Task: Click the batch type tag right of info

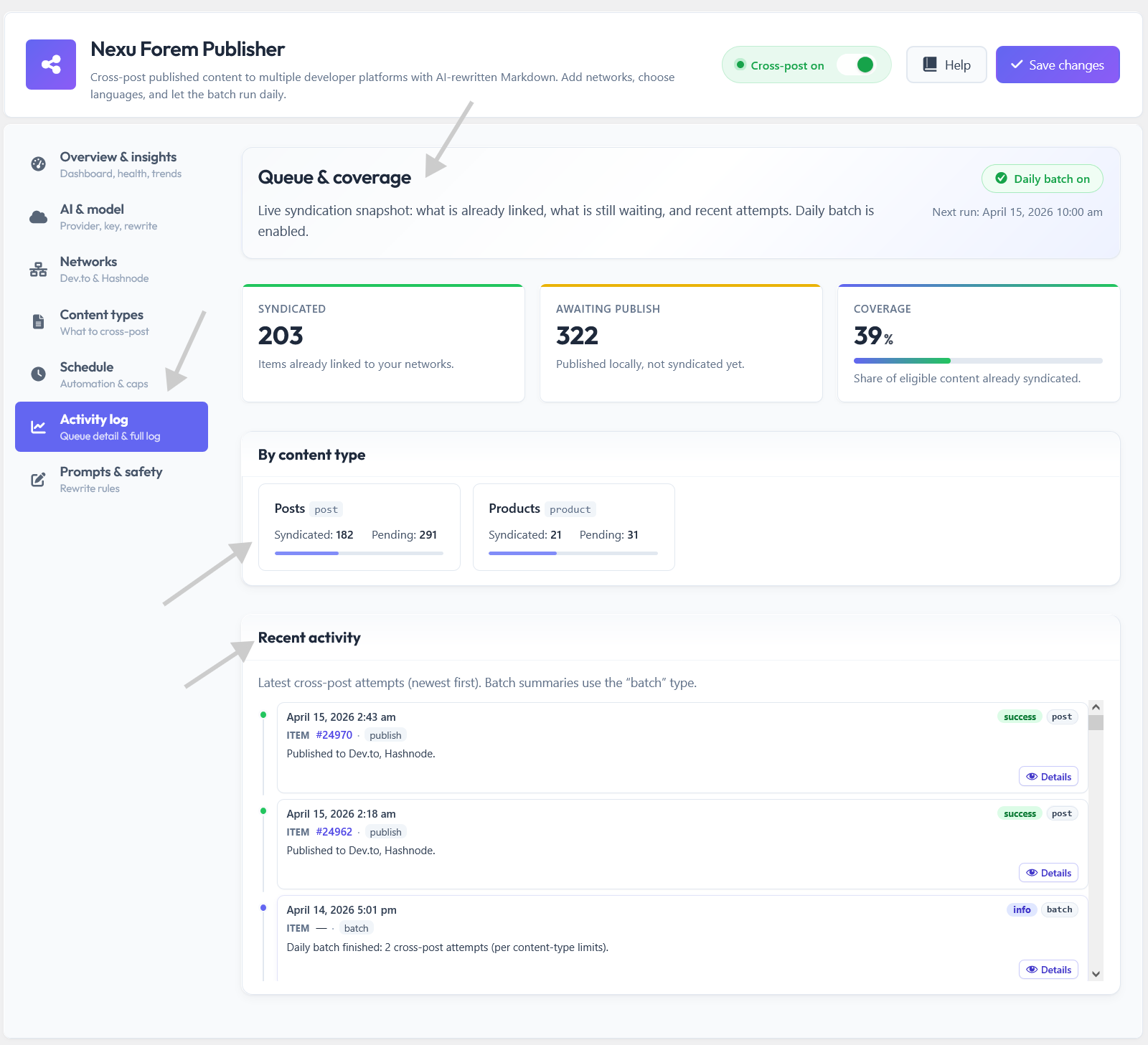Action: click(1059, 909)
